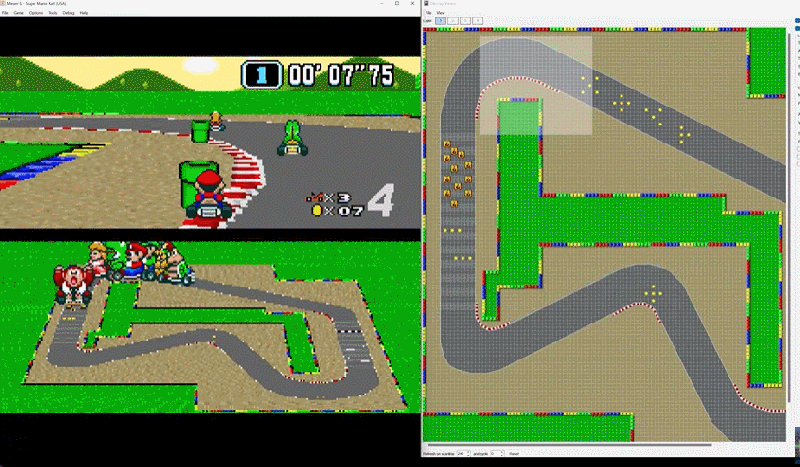This screenshot has height=467, width=800.
Task: Click the lap number 1 box
Action: coord(262,75)
